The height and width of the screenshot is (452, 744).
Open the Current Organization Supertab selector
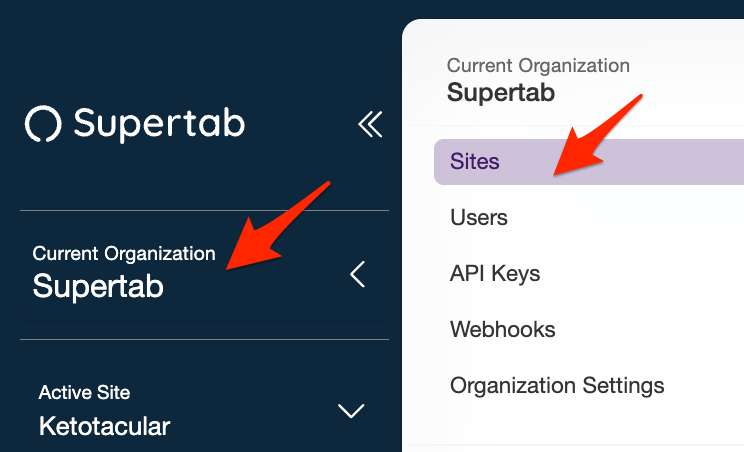[x=204, y=274]
